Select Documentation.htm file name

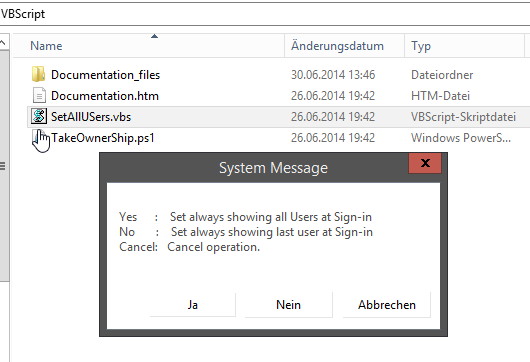coord(105,96)
